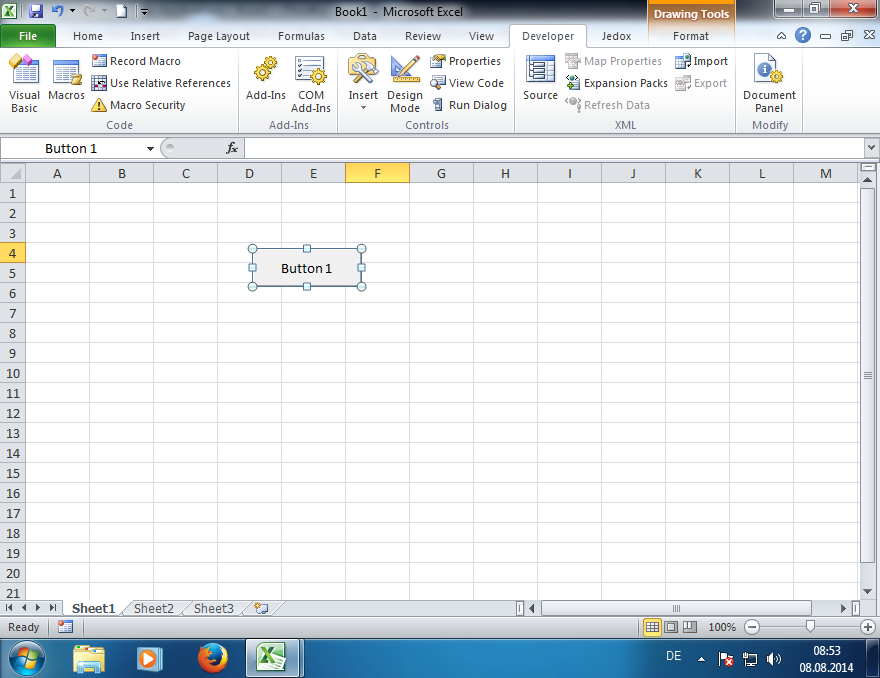Save the workbook from Quick Access Toolbar

[x=36, y=11]
